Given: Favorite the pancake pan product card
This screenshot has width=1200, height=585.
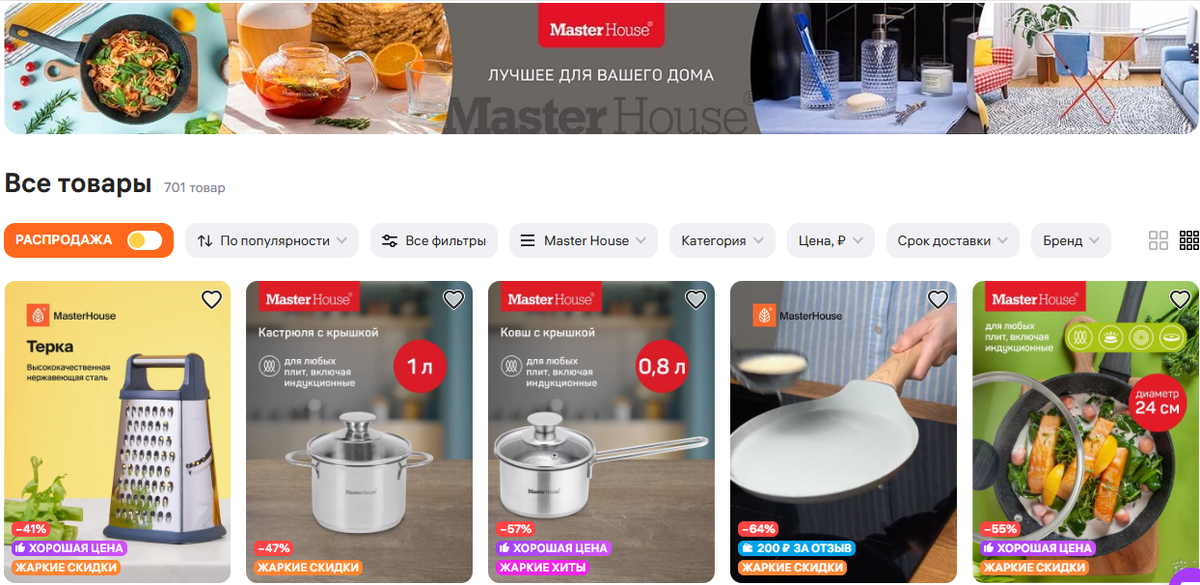Looking at the screenshot, I should pyautogui.click(x=938, y=299).
